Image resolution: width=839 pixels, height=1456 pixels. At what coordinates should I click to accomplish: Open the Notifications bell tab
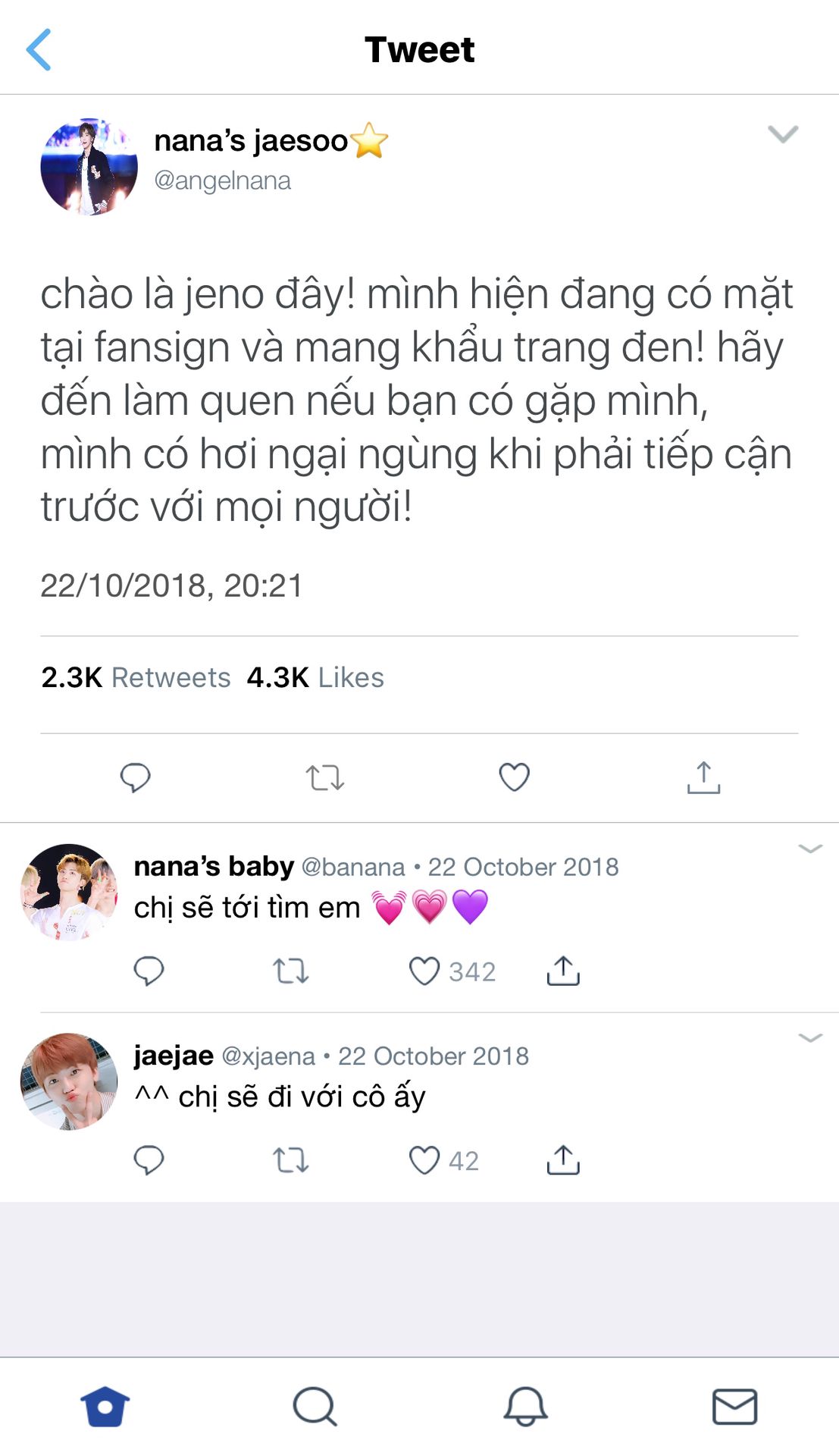[525, 1407]
